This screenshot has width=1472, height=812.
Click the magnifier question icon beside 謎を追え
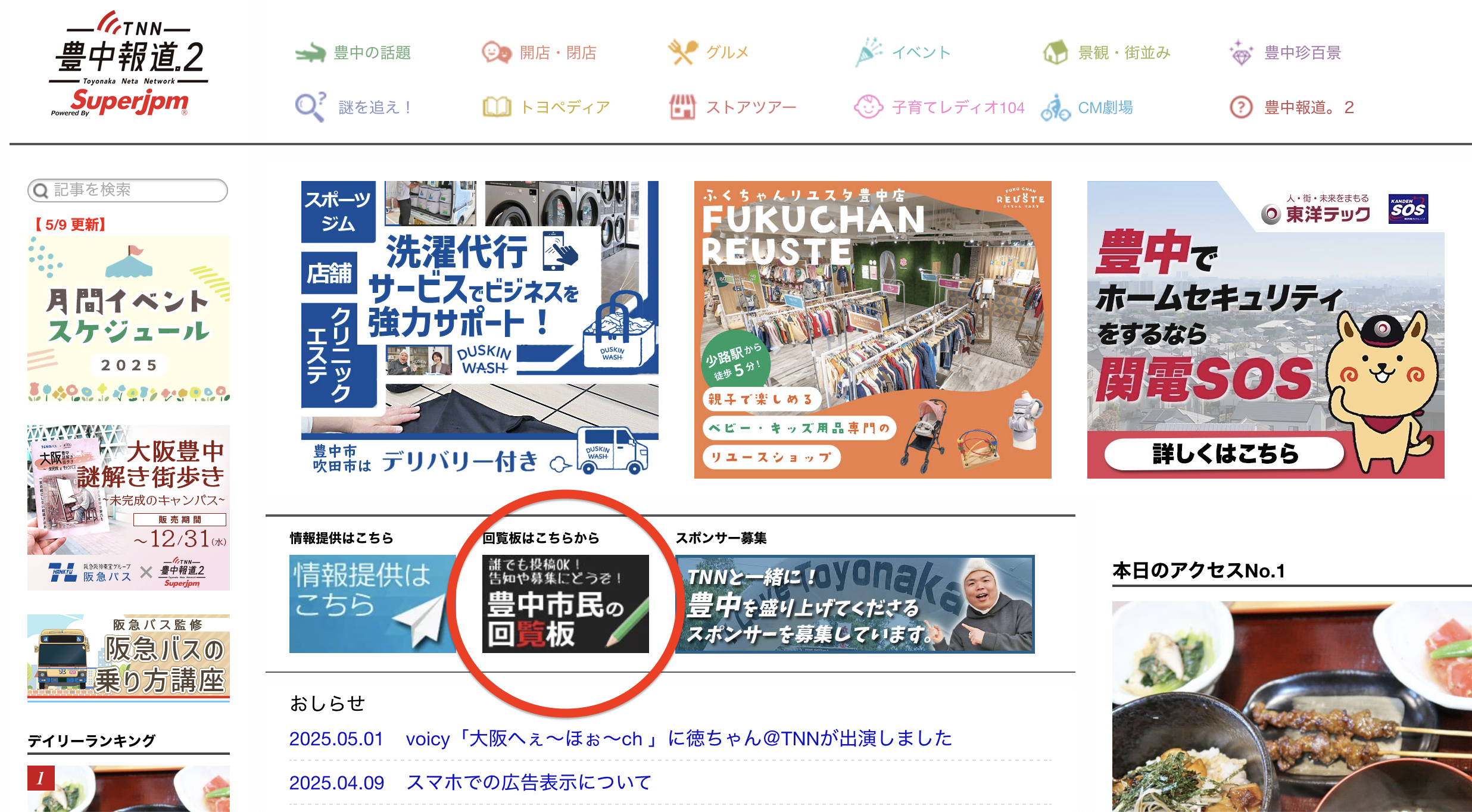(310, 107)
